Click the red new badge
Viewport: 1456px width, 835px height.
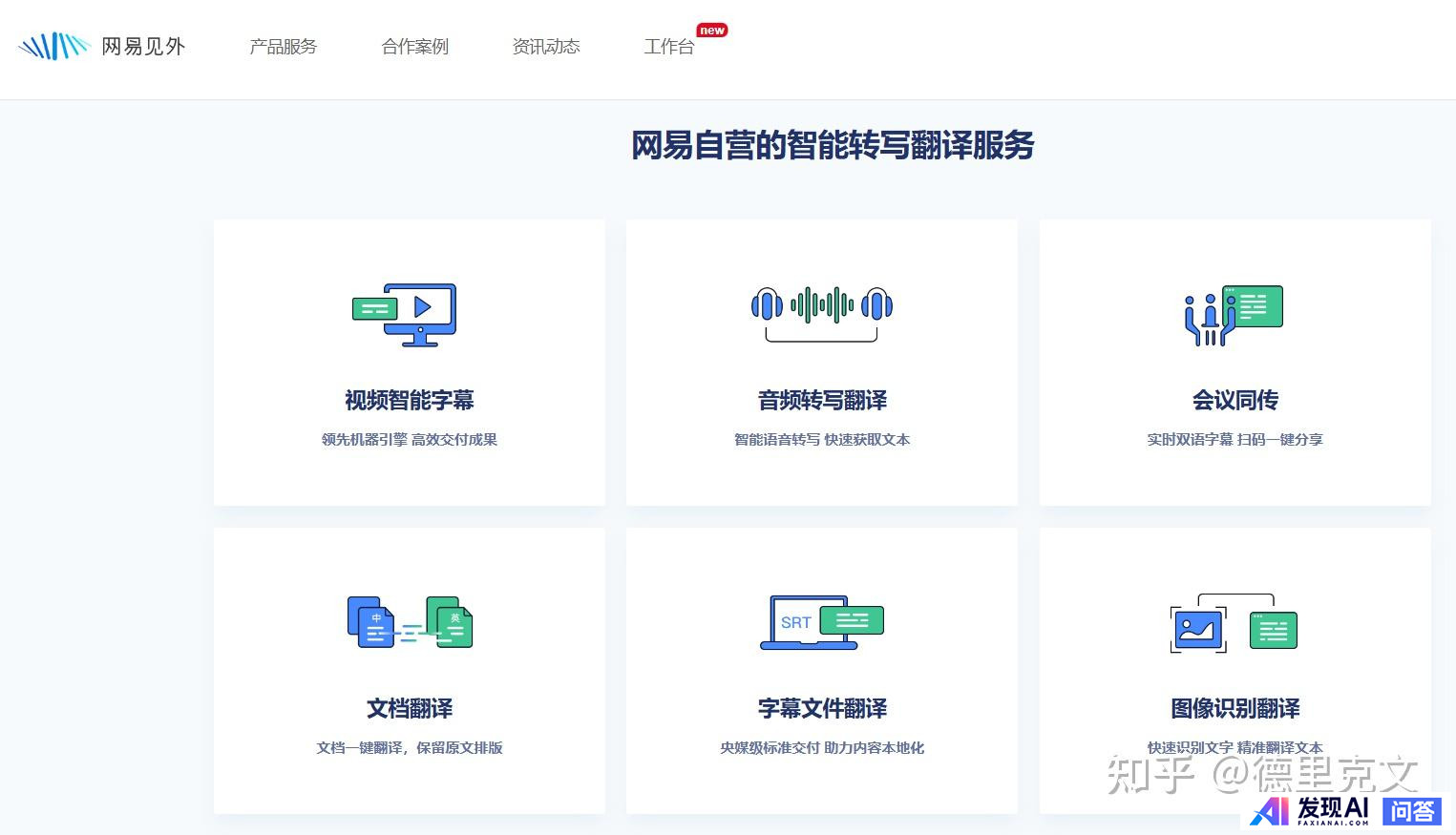(x=712, y=31)
